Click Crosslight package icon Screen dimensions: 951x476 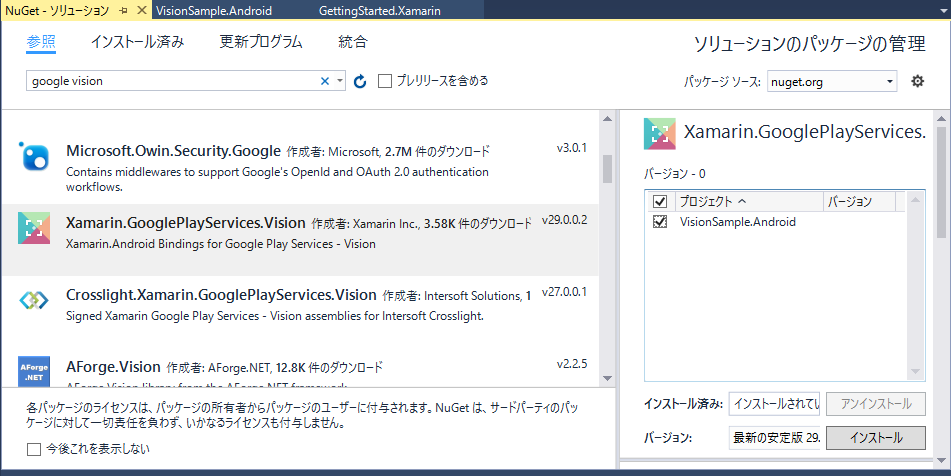34,300
